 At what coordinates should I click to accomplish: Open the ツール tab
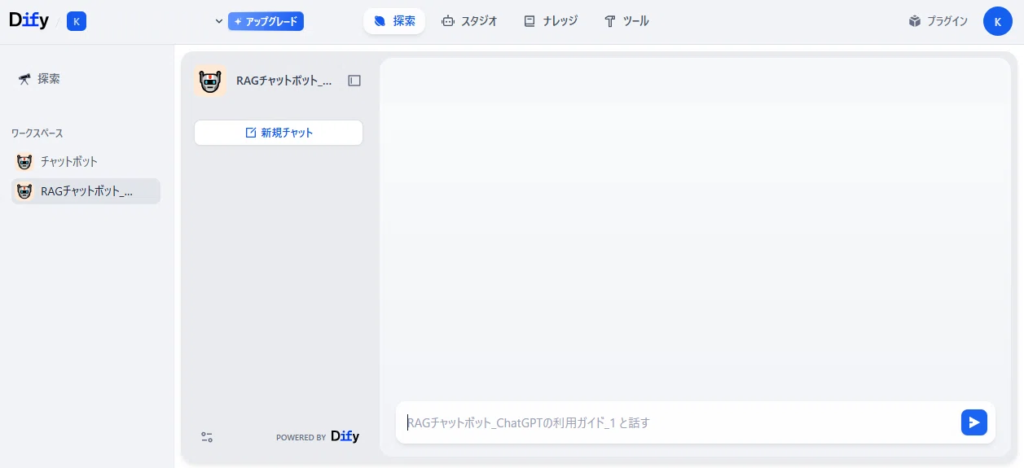coord(626,22)
